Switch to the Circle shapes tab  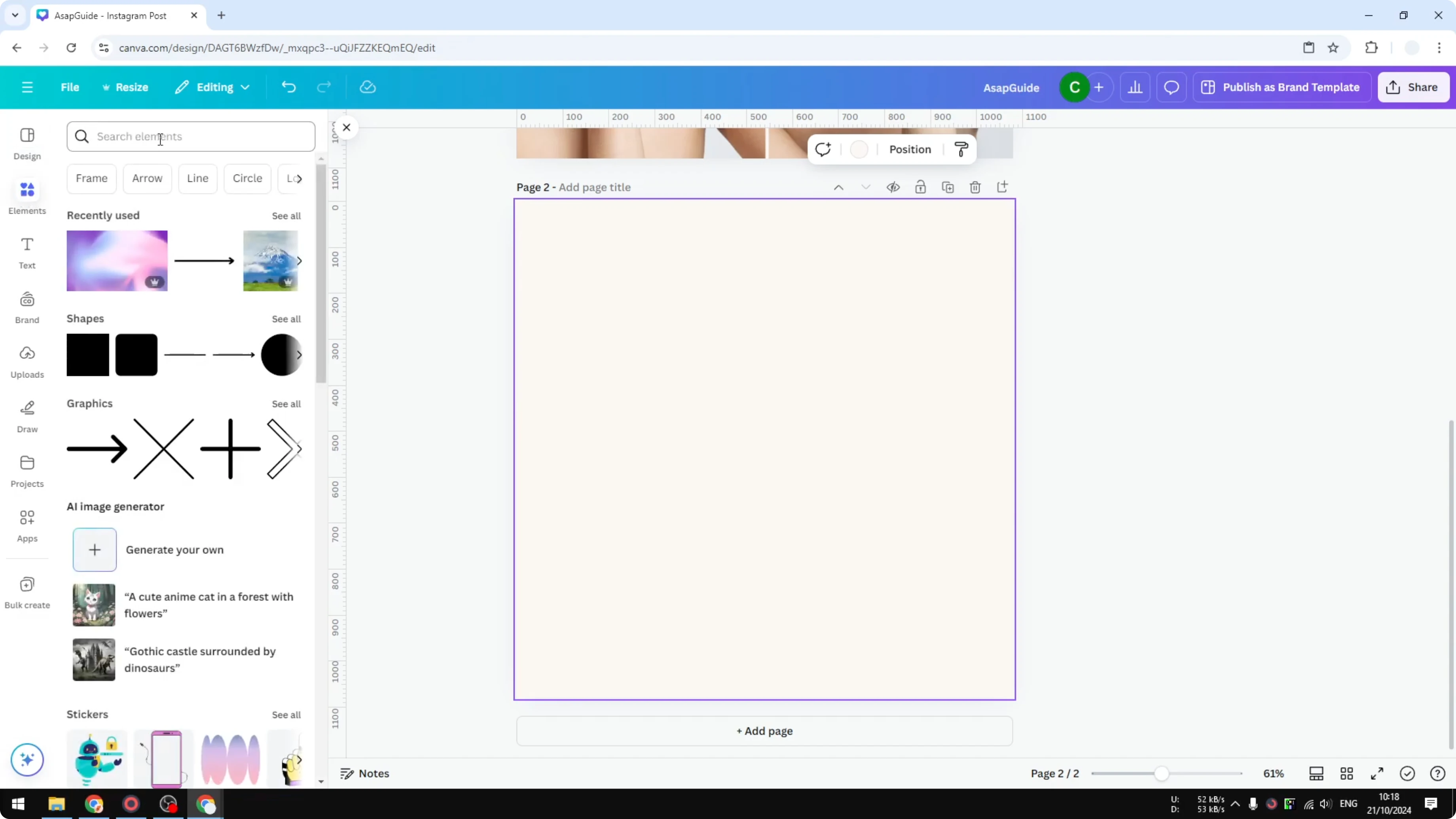coord(248,178)
